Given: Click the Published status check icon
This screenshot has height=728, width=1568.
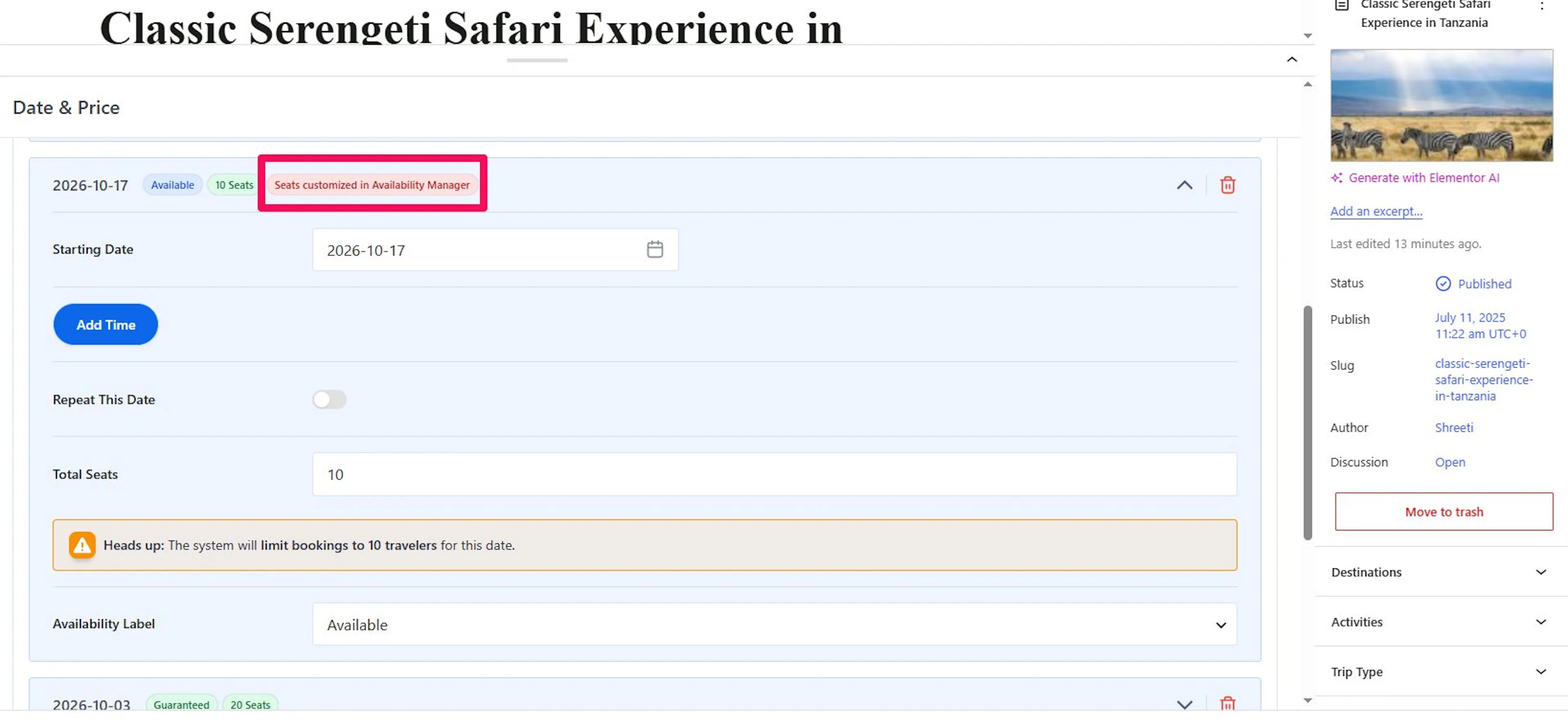Looking at the screenshot, I should click(1443, 284).
